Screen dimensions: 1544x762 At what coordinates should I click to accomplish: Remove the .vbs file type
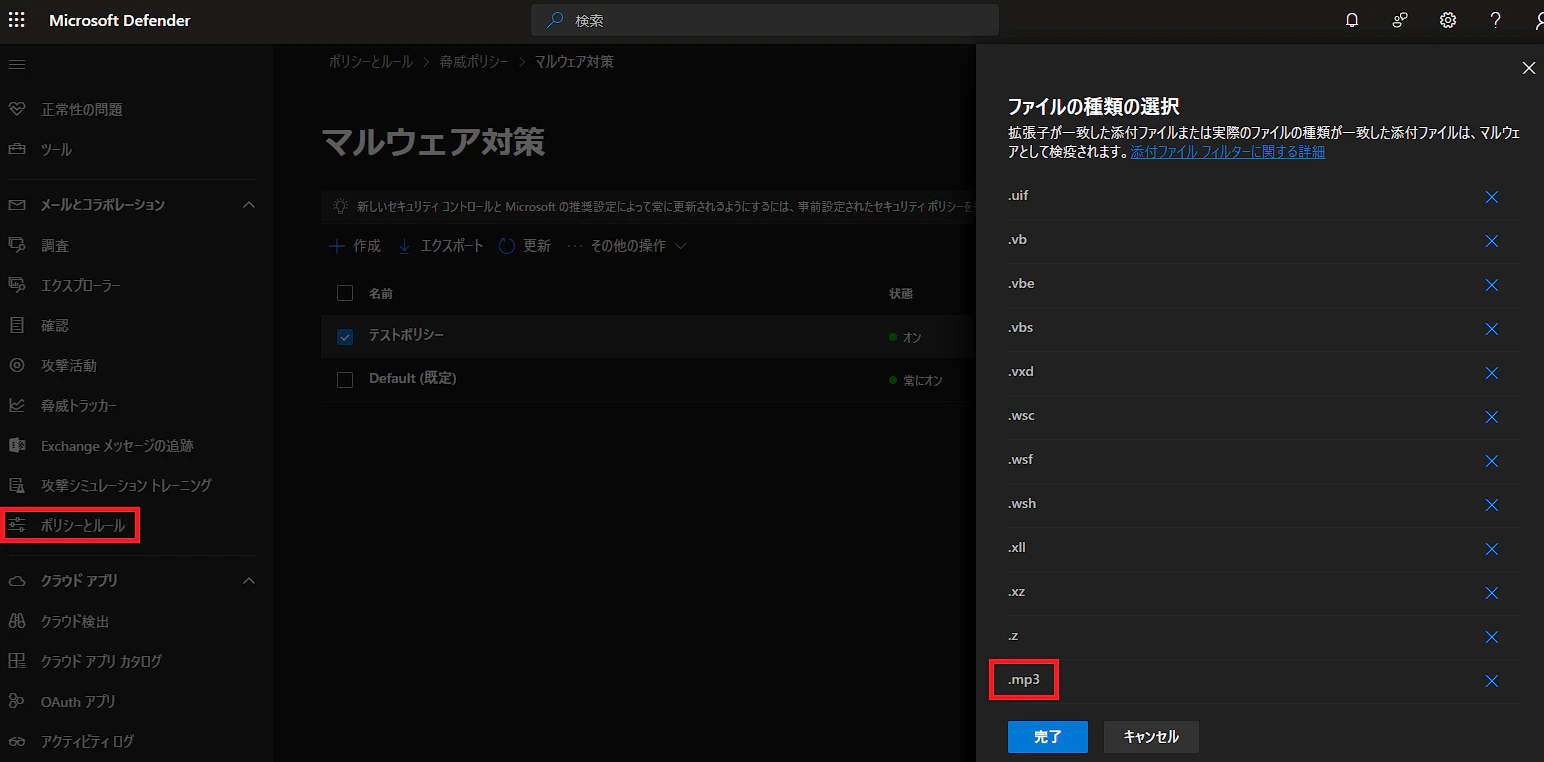(1492, 329)
